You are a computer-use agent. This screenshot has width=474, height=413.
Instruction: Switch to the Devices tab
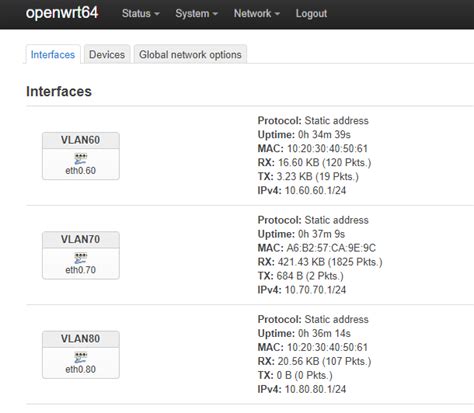tap(107, 54)
